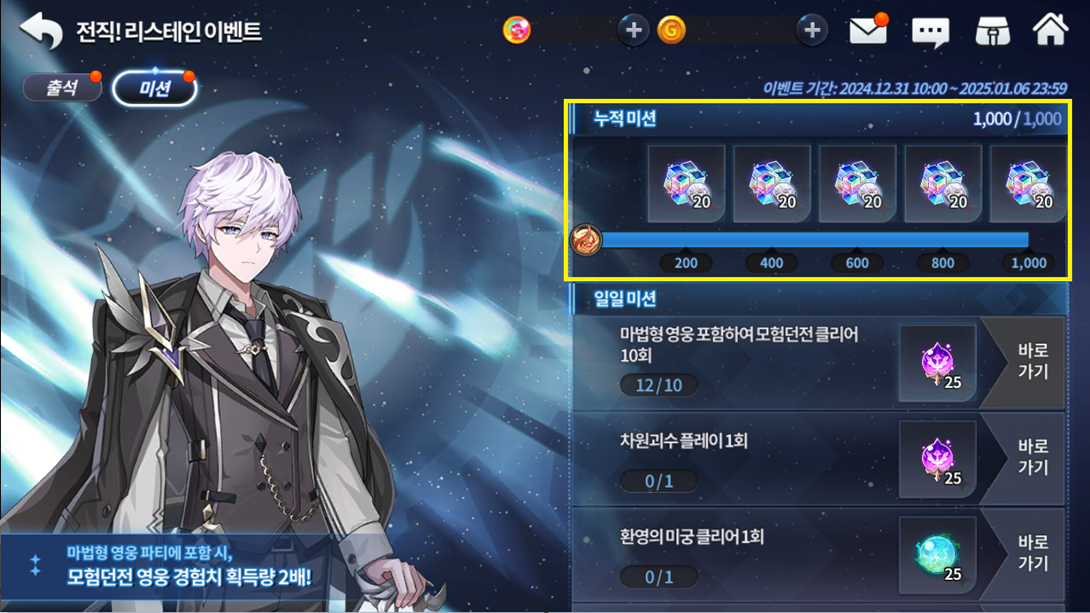Screen dimensions: 1090x613
Task: Claim the 200 point cube reward
Action: pyautogui.click(x=686, y=184)
